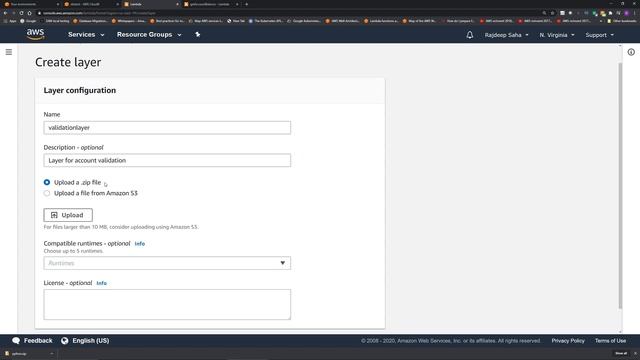Click the page vertical scrollbar
This screenshot has height=360, width=640.
click(x=620, y=186)
